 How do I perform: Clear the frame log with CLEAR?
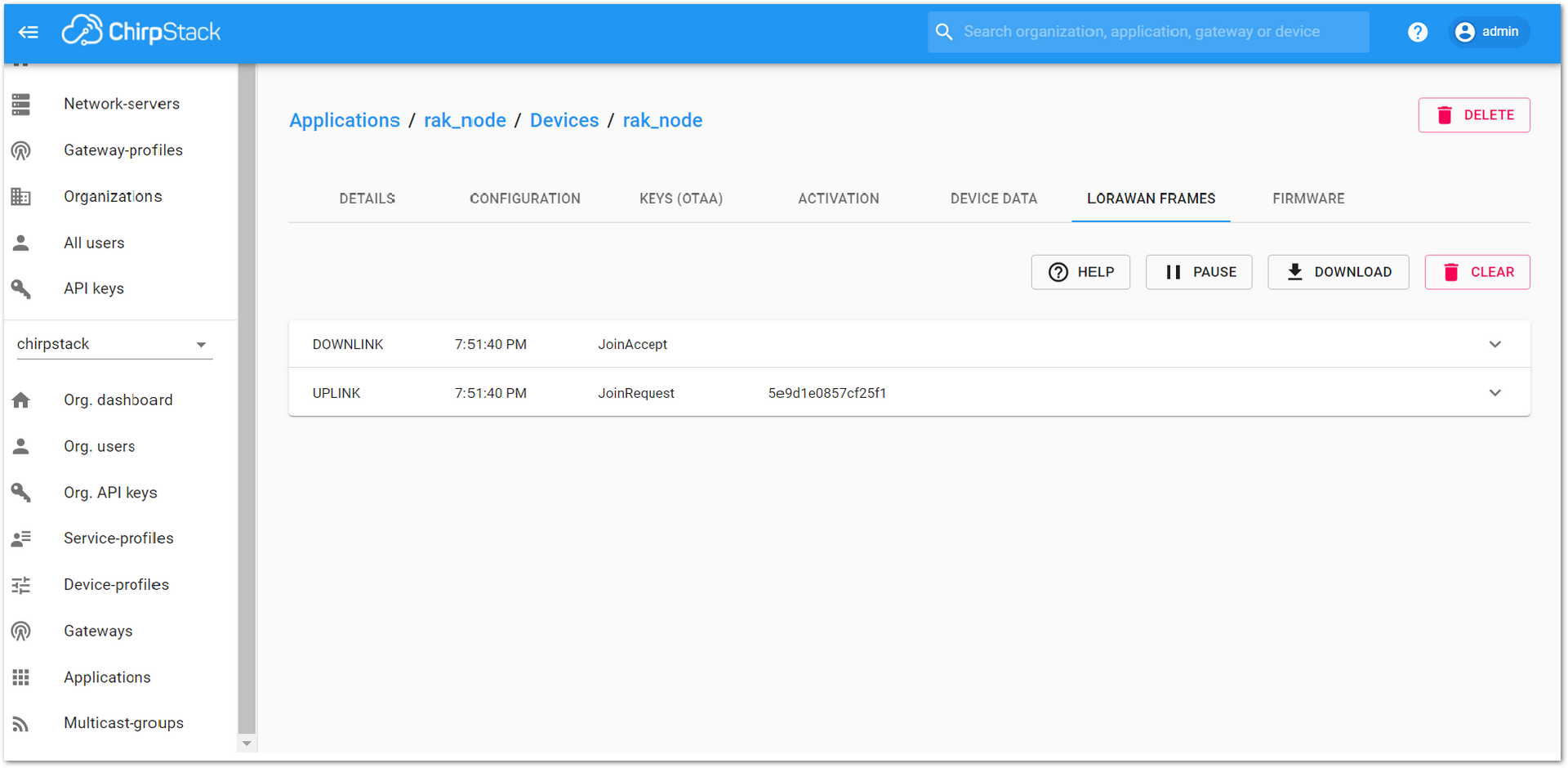click(1477, 272)
